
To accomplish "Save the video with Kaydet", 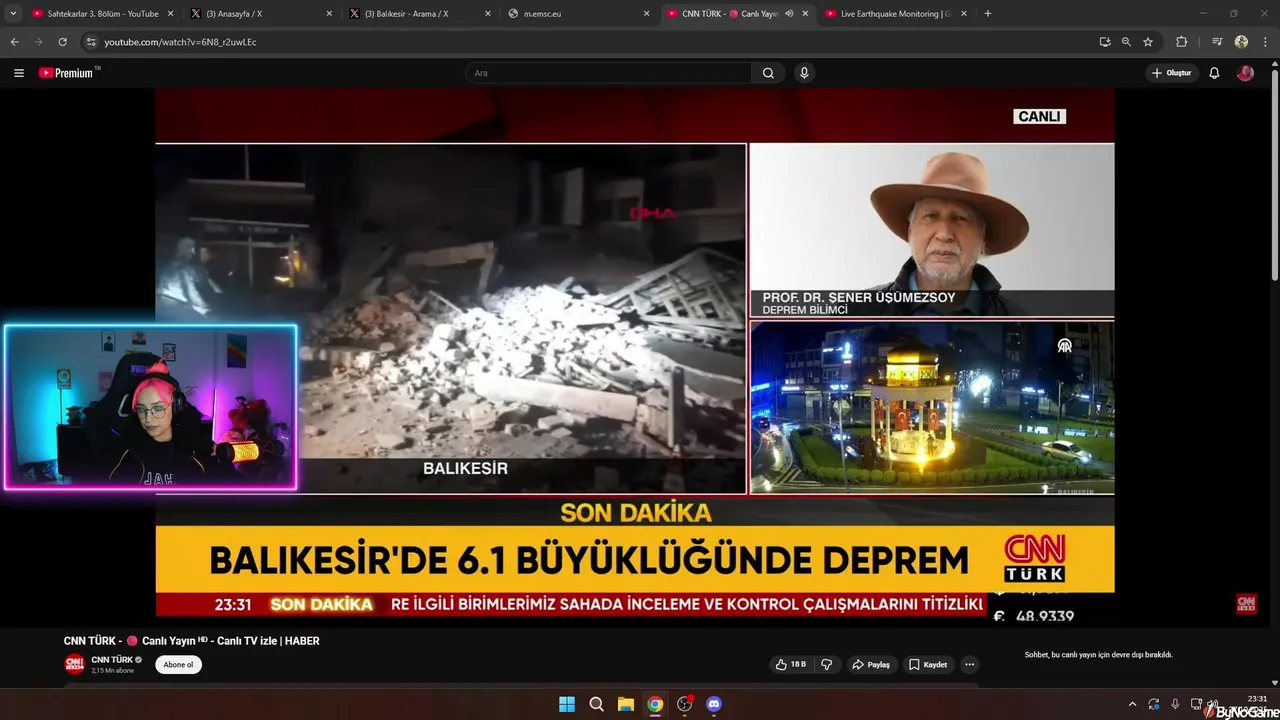I will [x=928, y=664].
